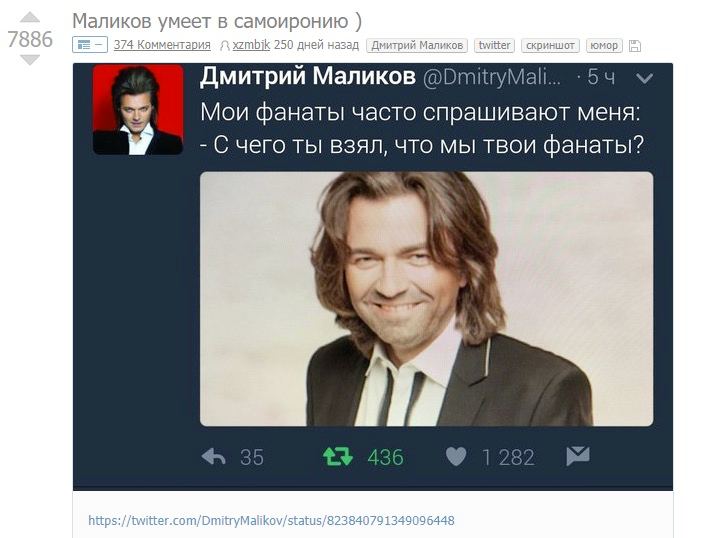The width and height of the screenshot is (723, 538).
Task: Select the Дмитрий Маликов tag
Action: (417, 45)
